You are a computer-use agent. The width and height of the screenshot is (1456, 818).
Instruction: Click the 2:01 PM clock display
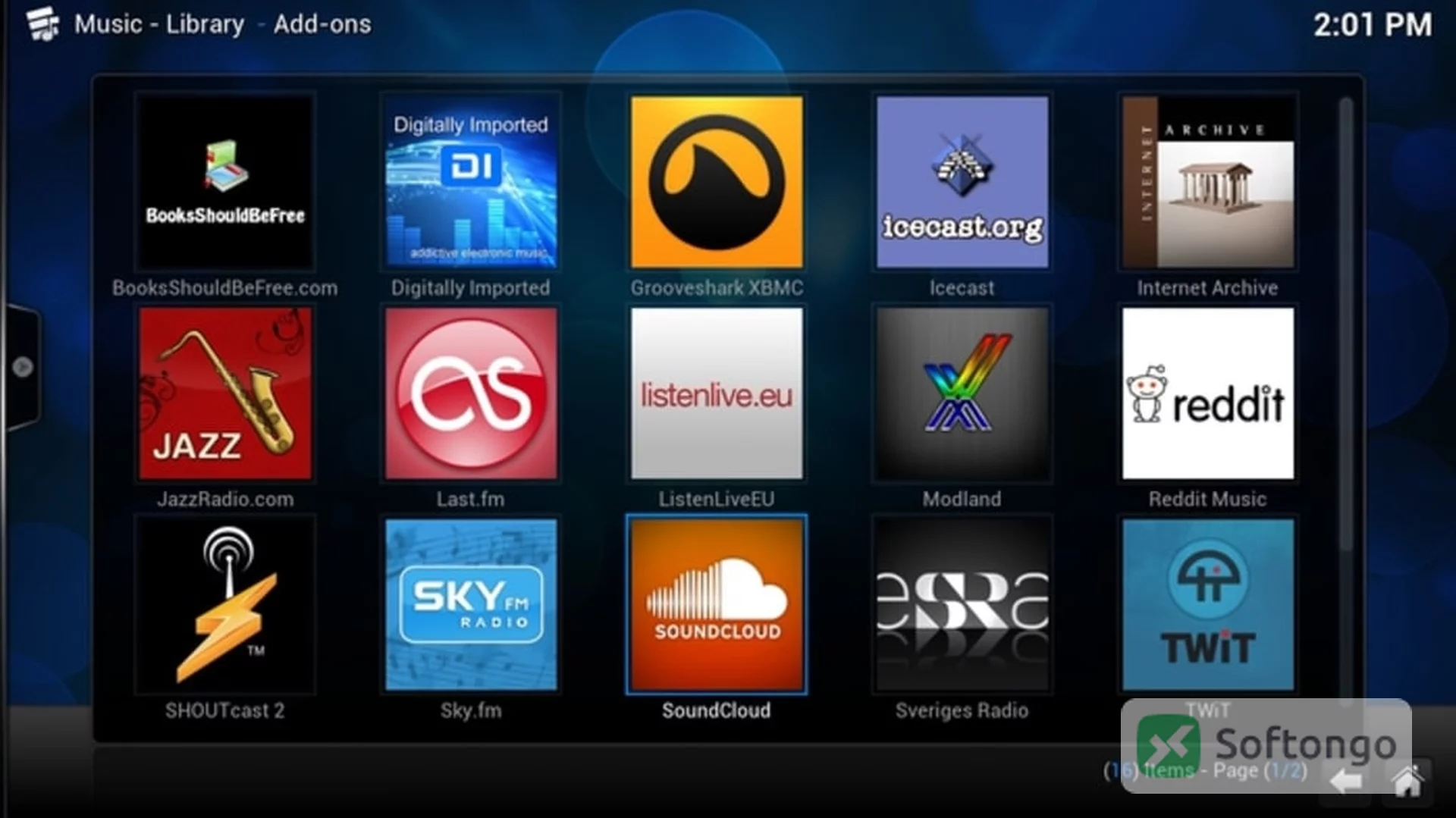point(1373,25)
